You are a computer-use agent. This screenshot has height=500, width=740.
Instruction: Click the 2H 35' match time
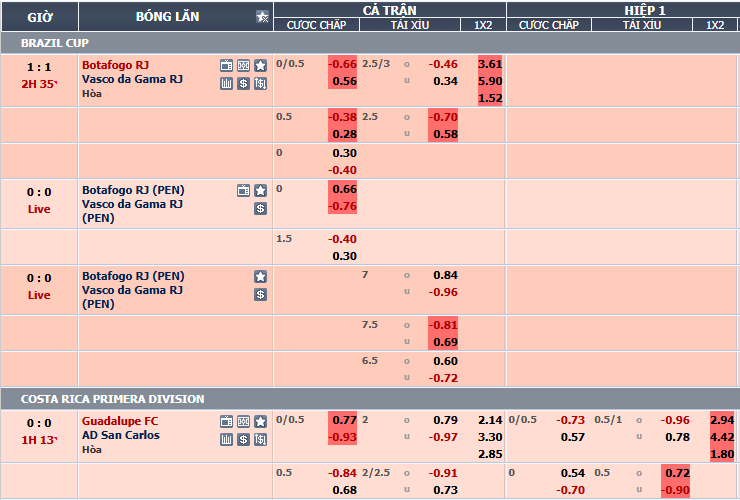39,84
